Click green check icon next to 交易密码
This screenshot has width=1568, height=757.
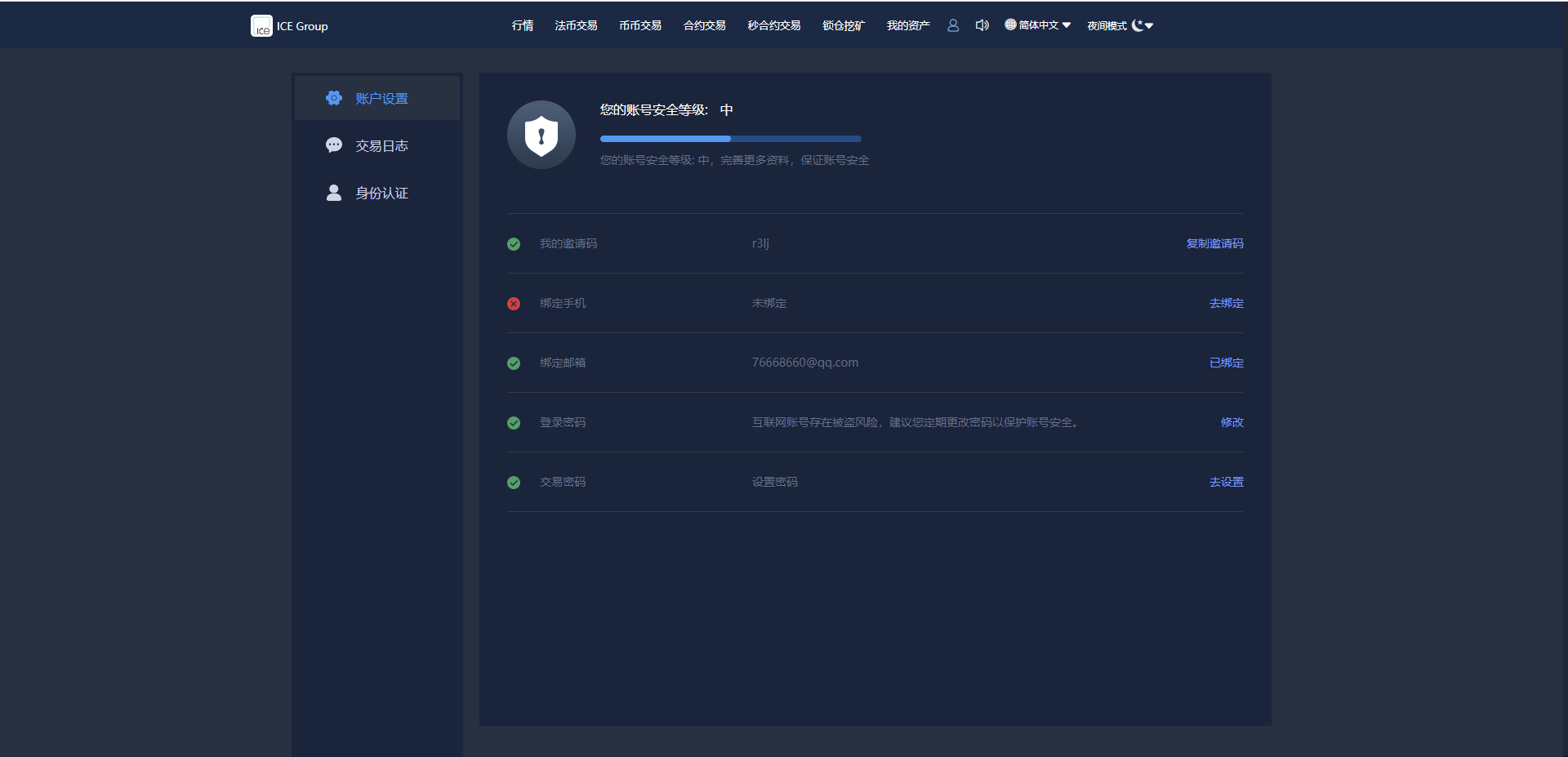pyautogui.click(x=514, y=483)
